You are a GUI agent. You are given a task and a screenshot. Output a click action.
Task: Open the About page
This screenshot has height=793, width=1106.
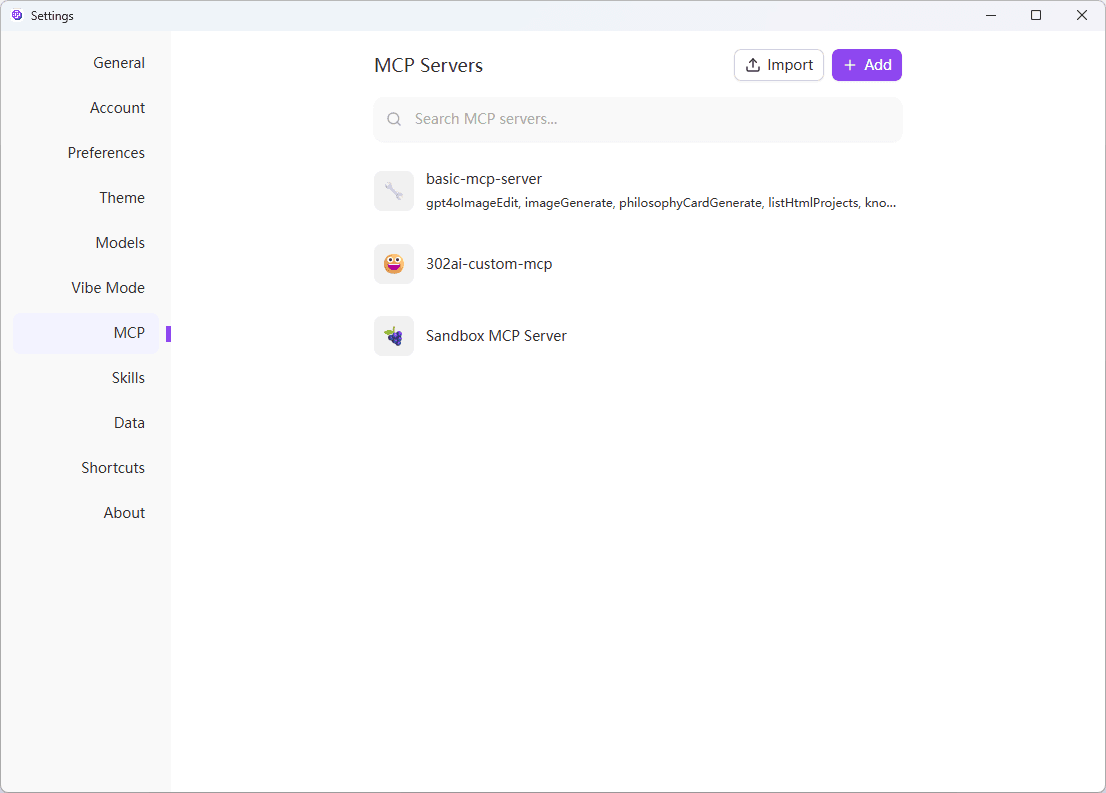(124, 512)
